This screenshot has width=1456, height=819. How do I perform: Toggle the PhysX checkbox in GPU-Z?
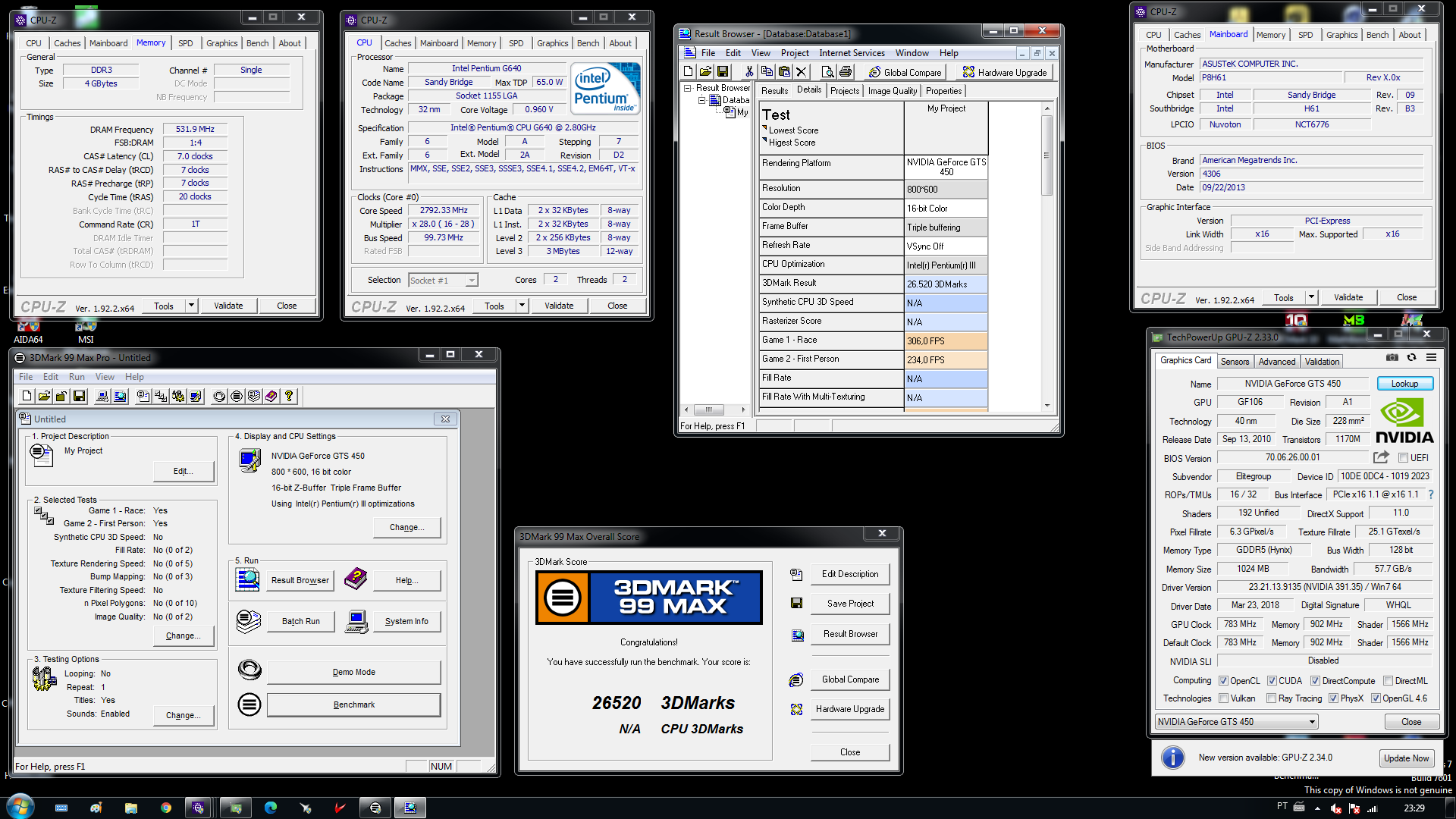tap(1333, 698)
